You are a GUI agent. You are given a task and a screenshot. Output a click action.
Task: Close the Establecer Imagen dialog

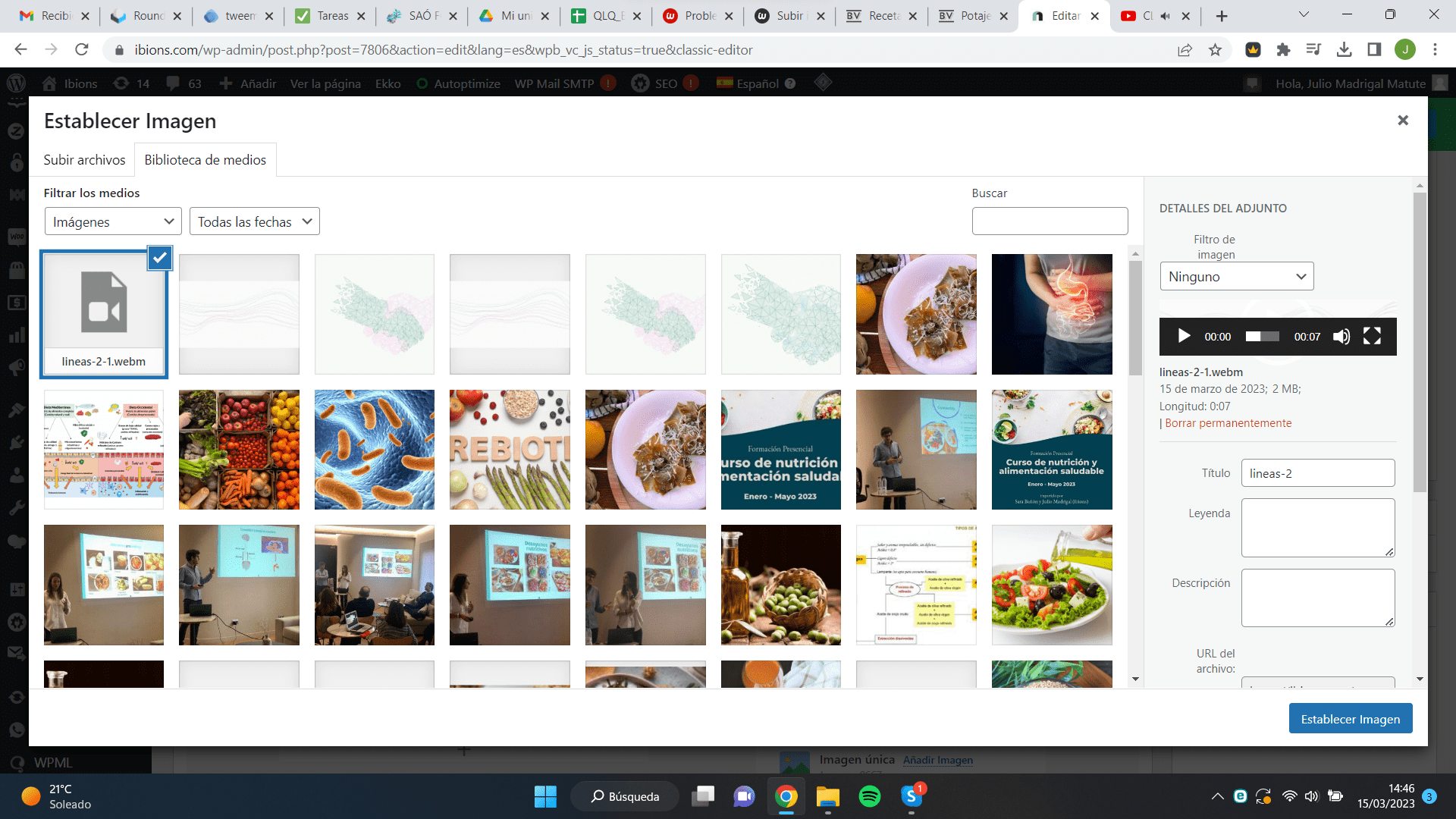click(x=1403, y=121)
